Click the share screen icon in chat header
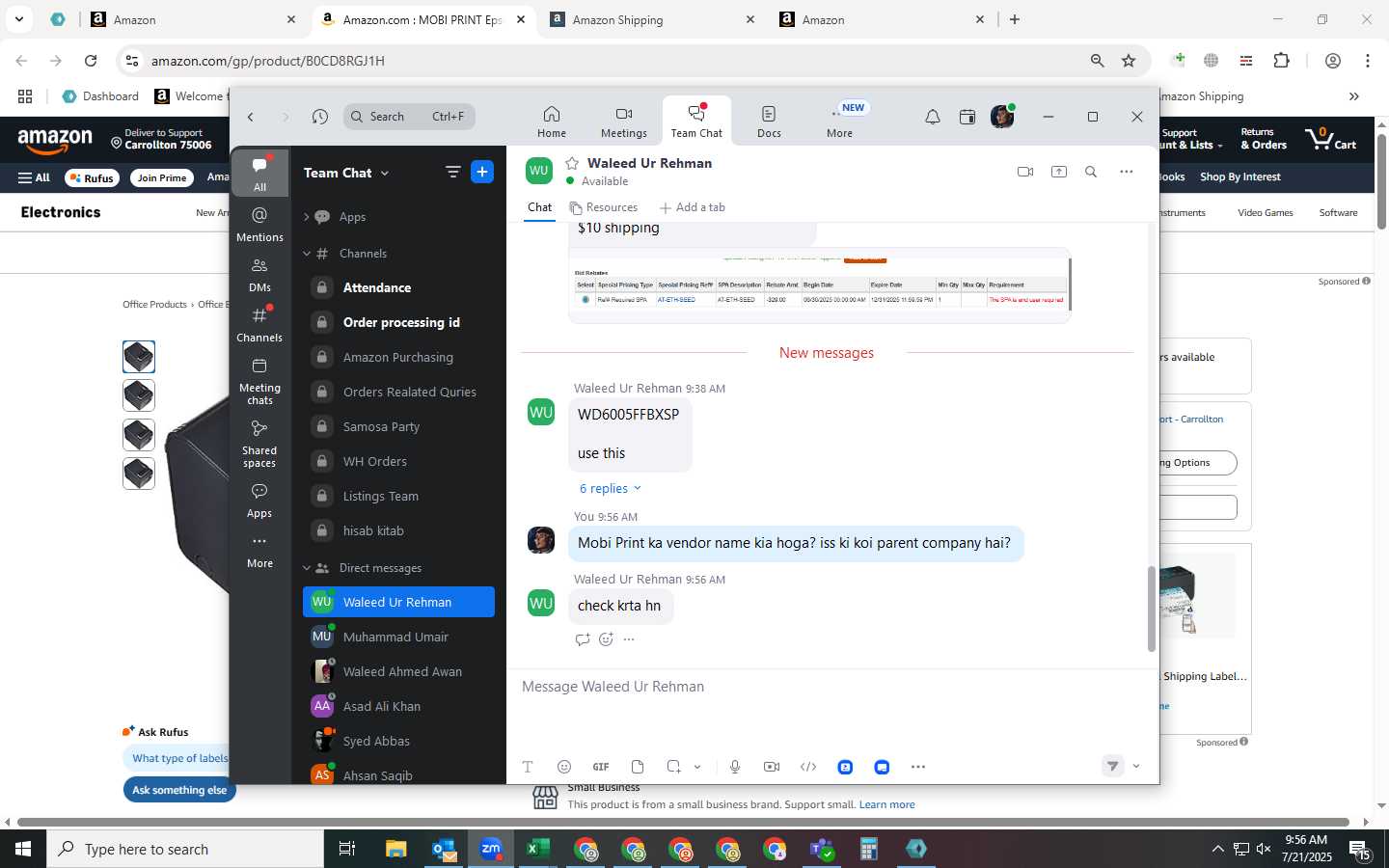The height and width of the screenshot is (868, 1389). coord(1059,172)
